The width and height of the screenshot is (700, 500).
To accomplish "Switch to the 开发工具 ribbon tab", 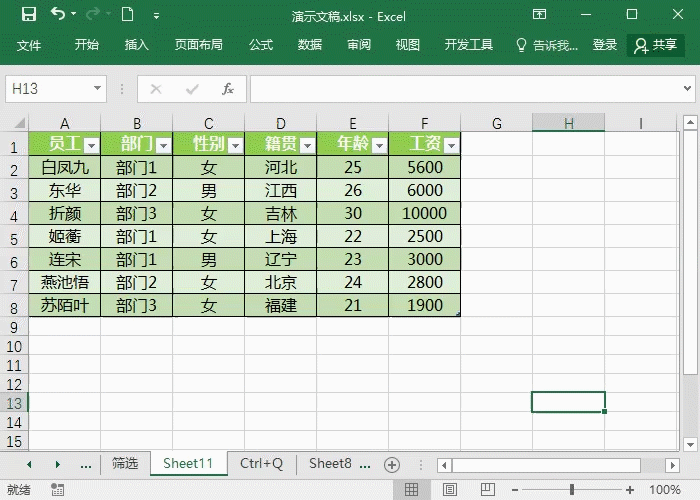I will tap(468, 45).
